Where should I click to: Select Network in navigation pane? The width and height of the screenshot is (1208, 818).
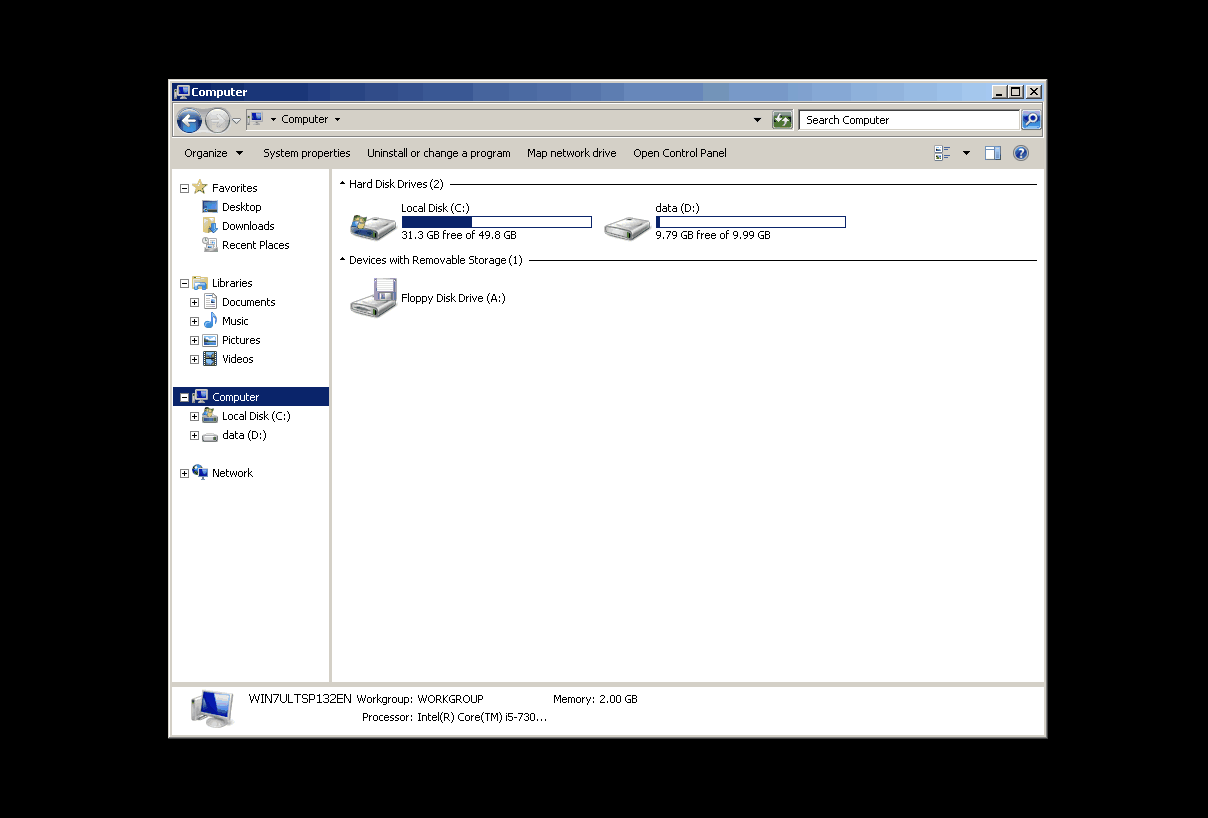[232, 473]
